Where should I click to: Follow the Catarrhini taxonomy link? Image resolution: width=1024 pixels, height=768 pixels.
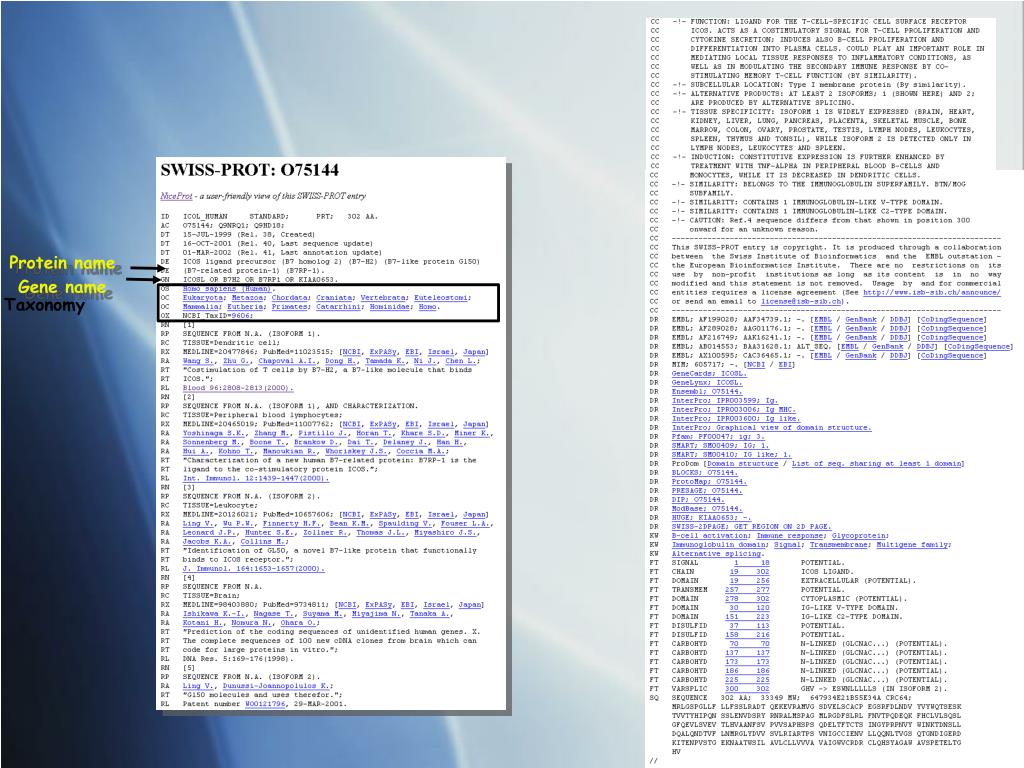pos(339,307)
